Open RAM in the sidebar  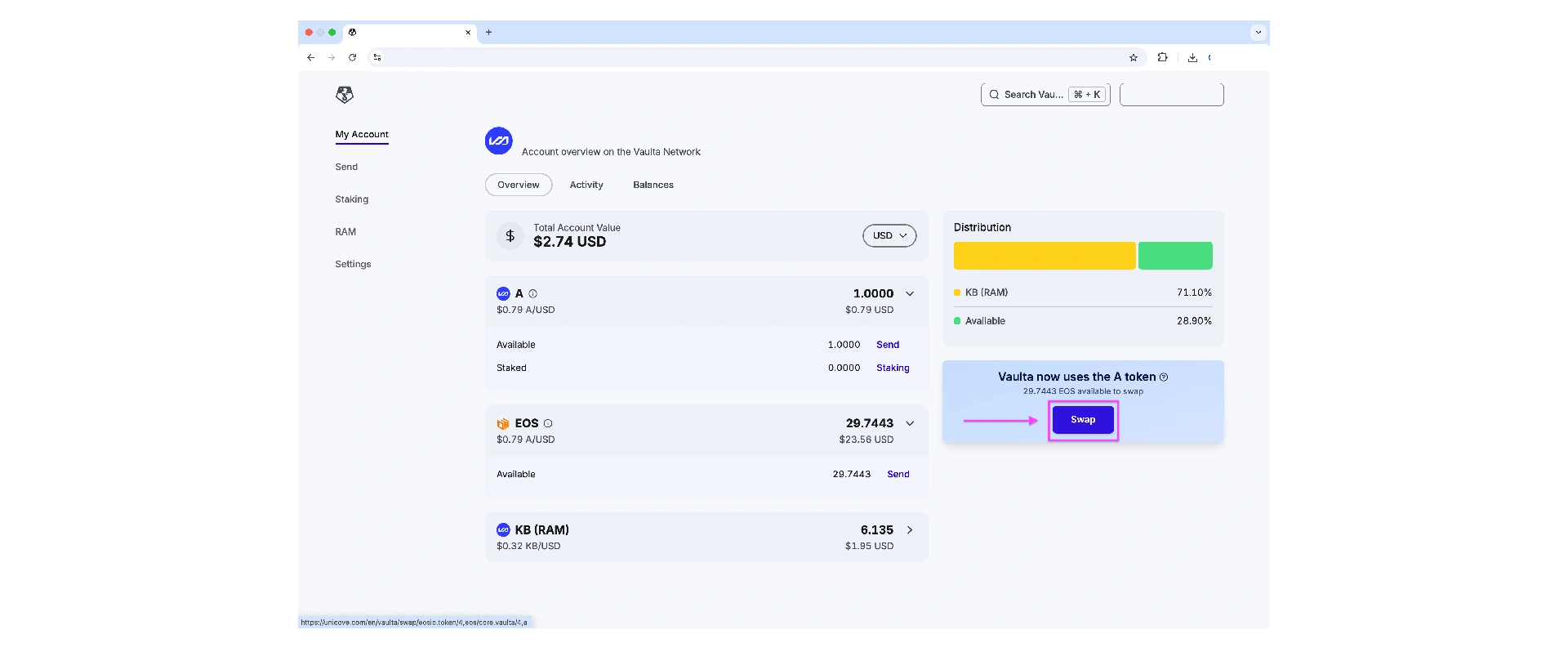point(345,232)
